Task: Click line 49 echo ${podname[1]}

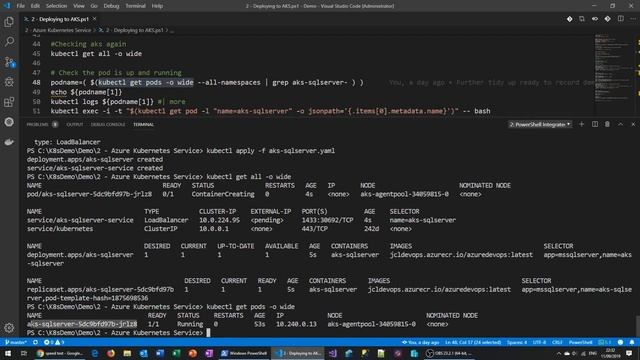Action: (86, 92)
